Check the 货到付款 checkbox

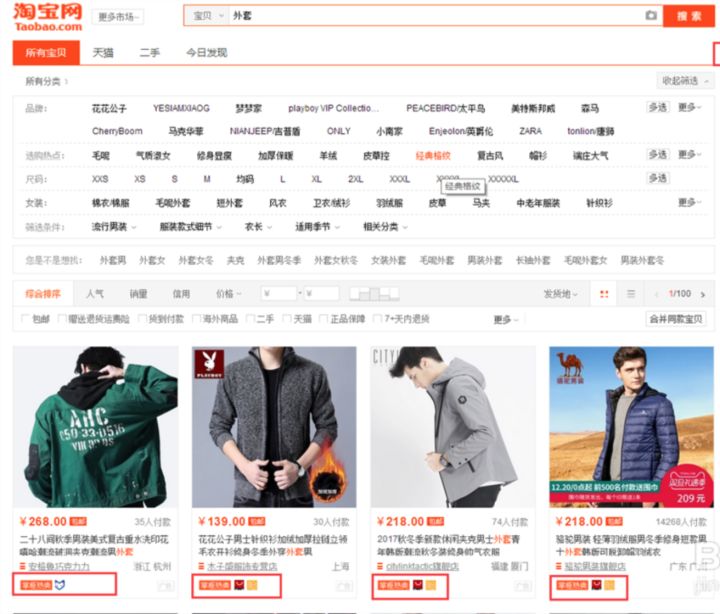[x=142, y=319]
